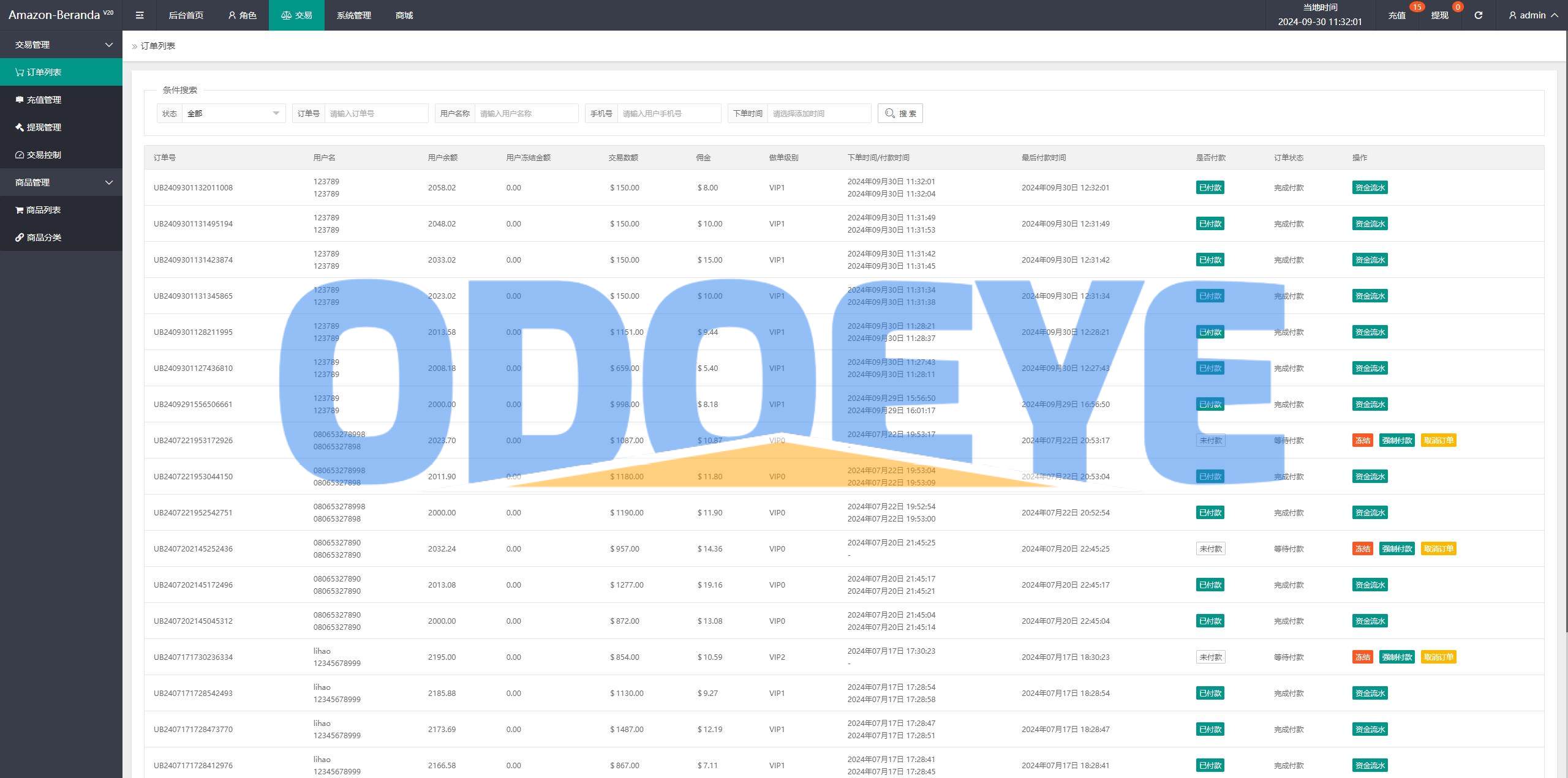
Task: Click the 佣金 column header
Action: [703, 158]
